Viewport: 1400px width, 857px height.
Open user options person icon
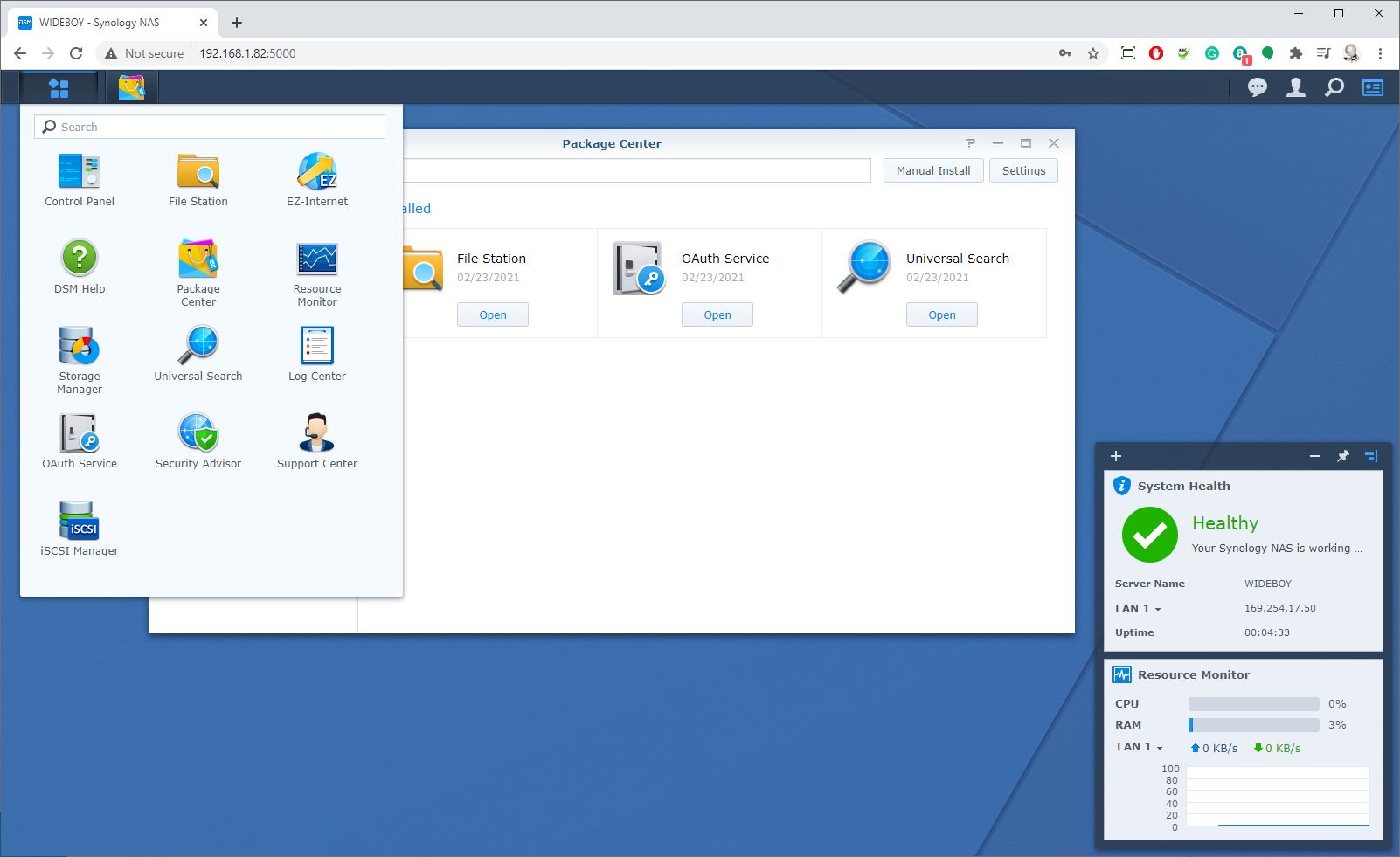pos(1296,87)
